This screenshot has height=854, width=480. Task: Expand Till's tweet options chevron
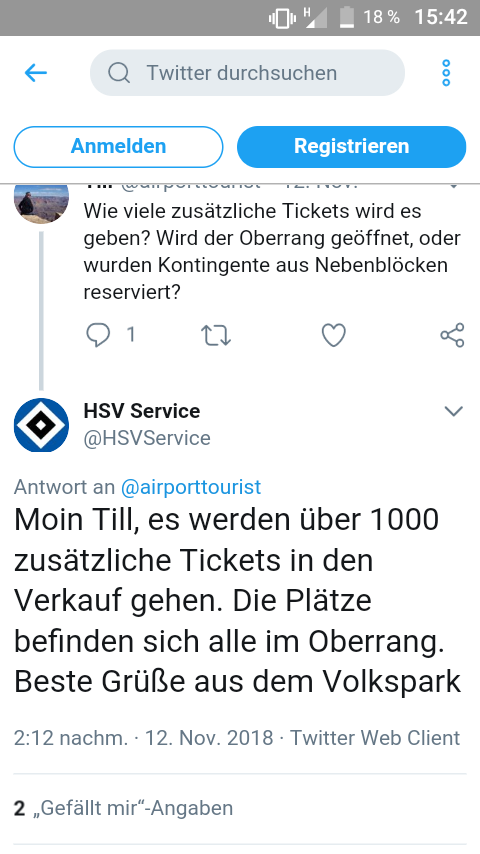(453, 187)
